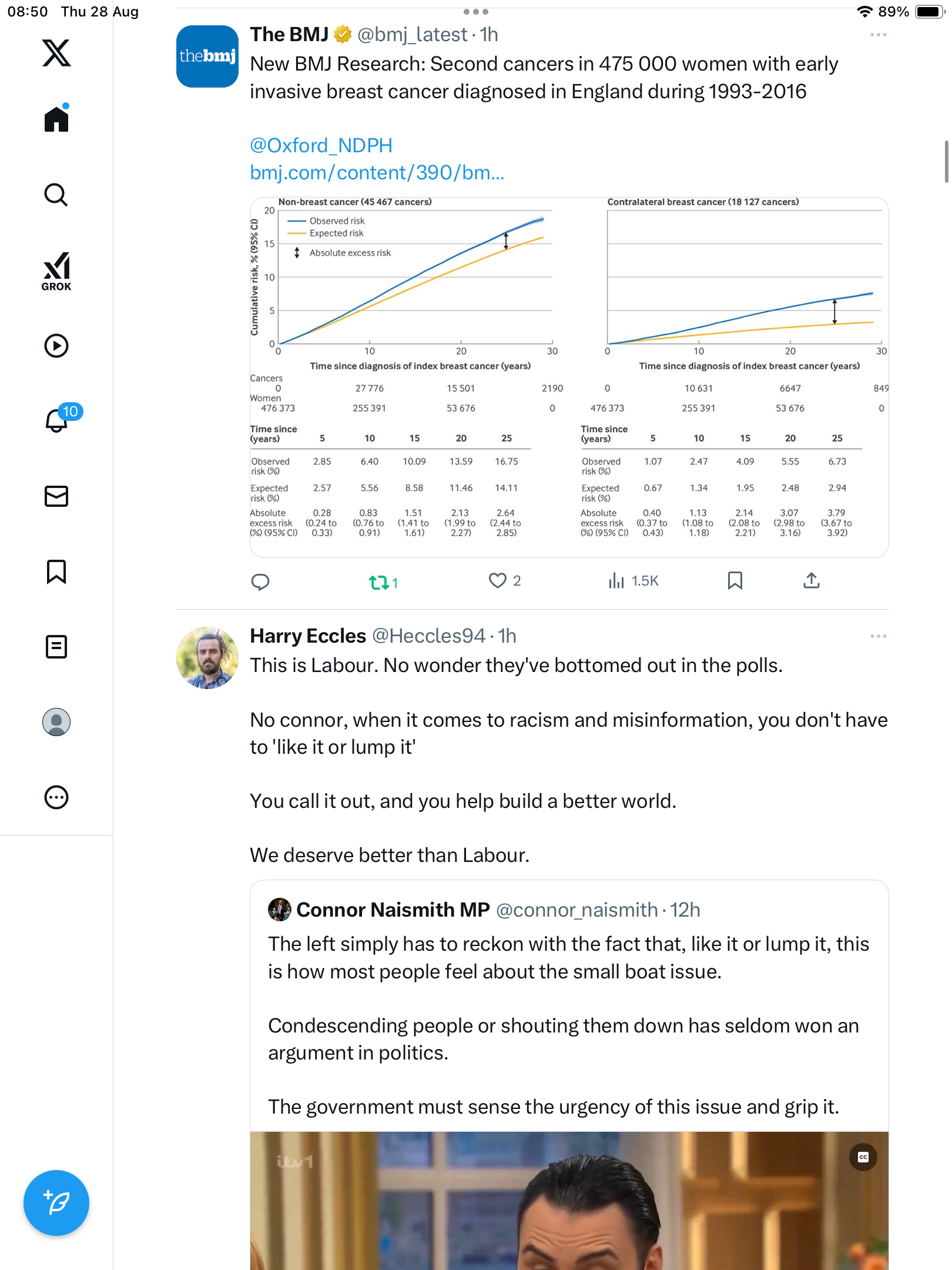Viewport: 952px width, 1270px height.
Task: Toggle like on The BMJ post
Action: tap(498, 581)
